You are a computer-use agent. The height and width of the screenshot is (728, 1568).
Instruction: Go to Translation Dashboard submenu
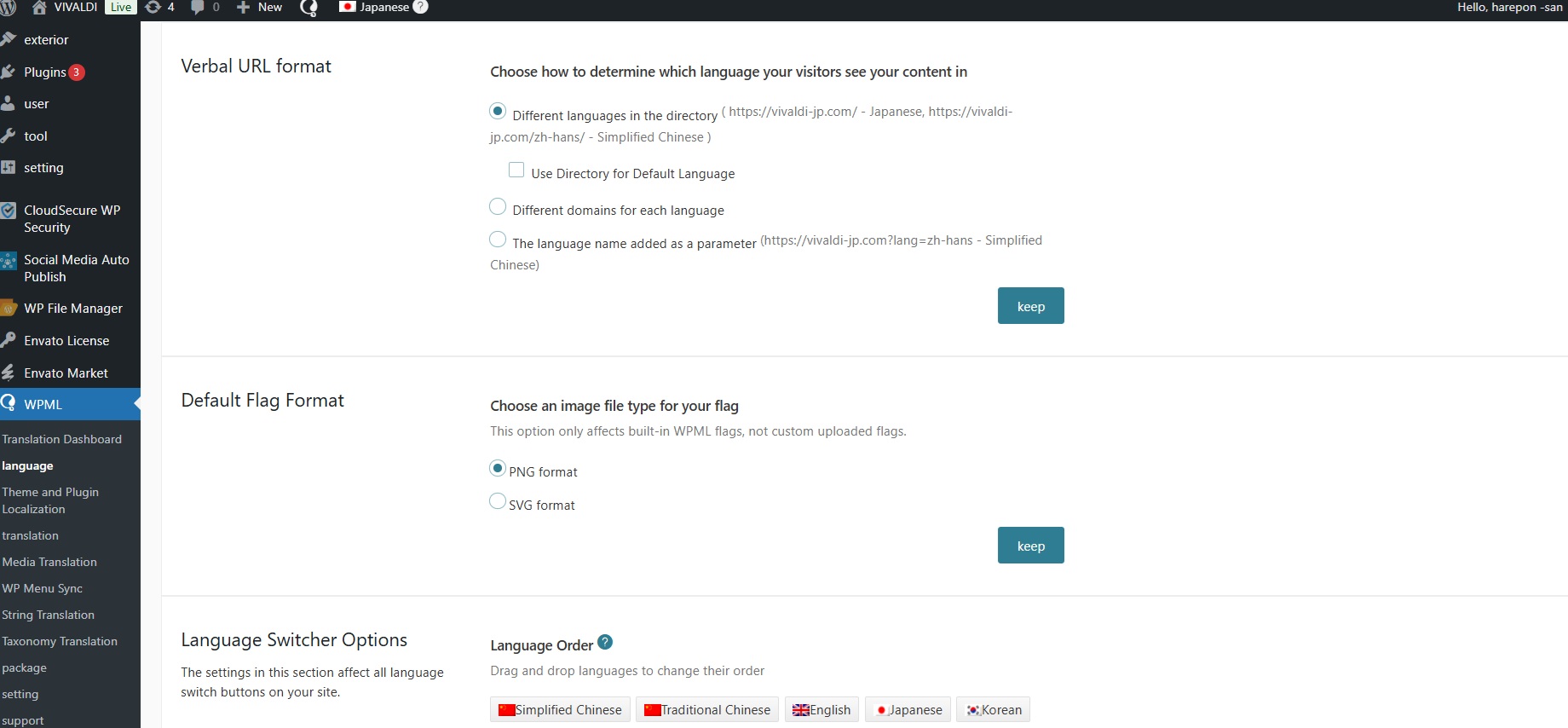tap(62, 439)
